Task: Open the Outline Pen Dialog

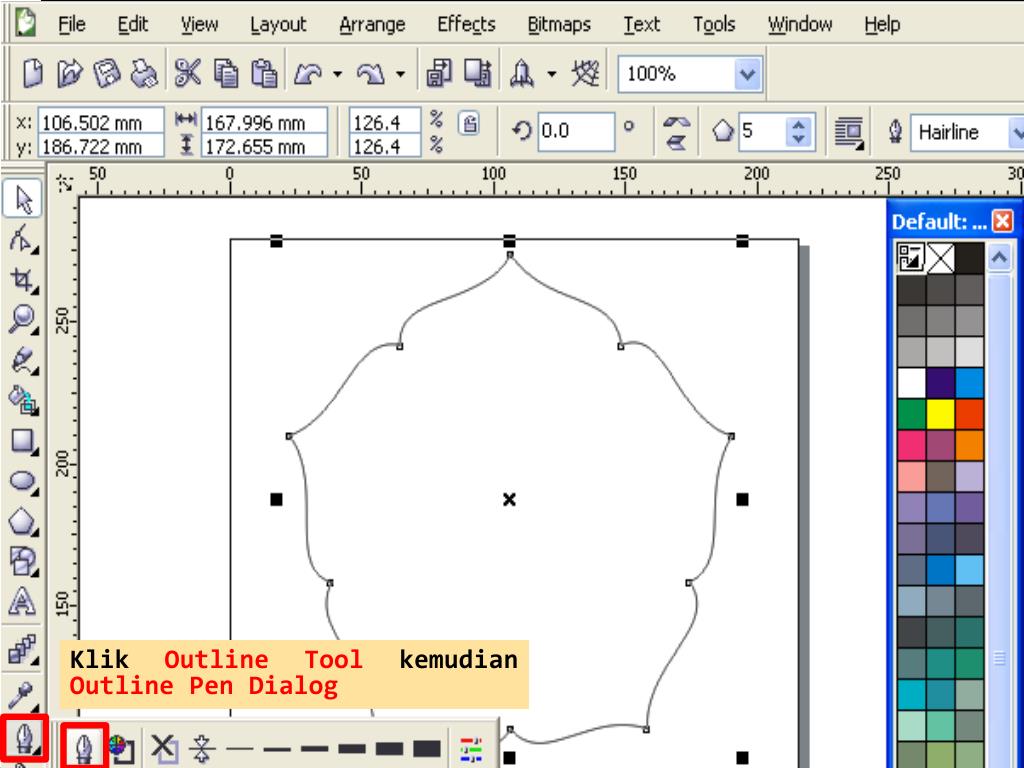Action: 84,746
